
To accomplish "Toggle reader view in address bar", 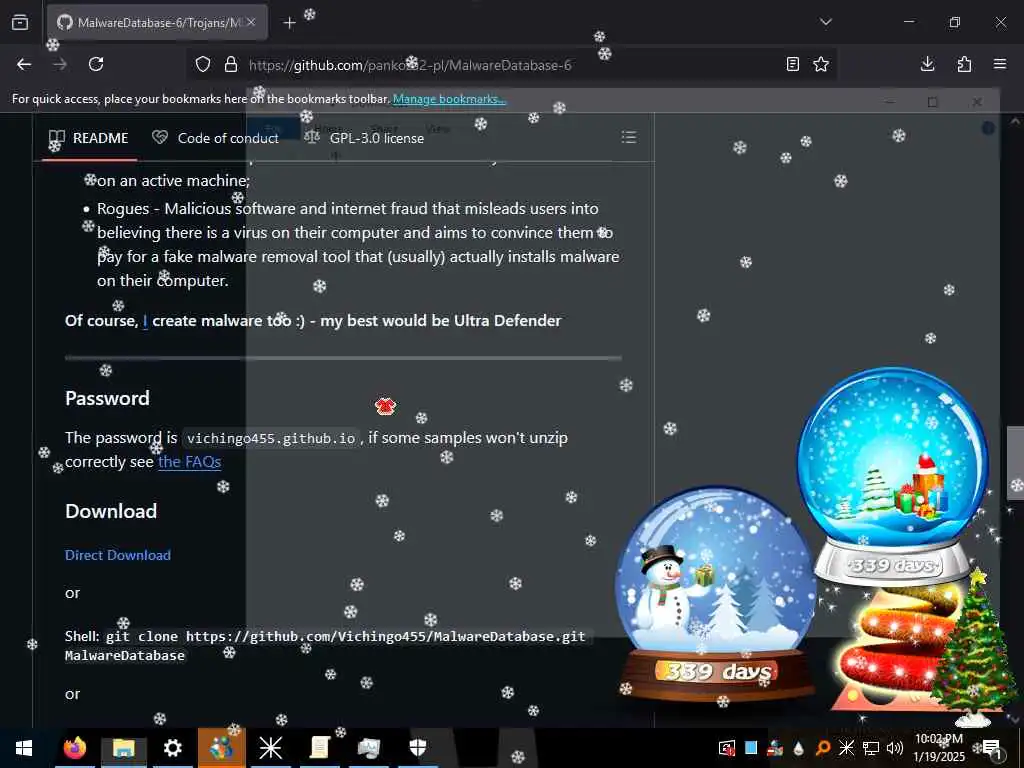I will point(793,64).
